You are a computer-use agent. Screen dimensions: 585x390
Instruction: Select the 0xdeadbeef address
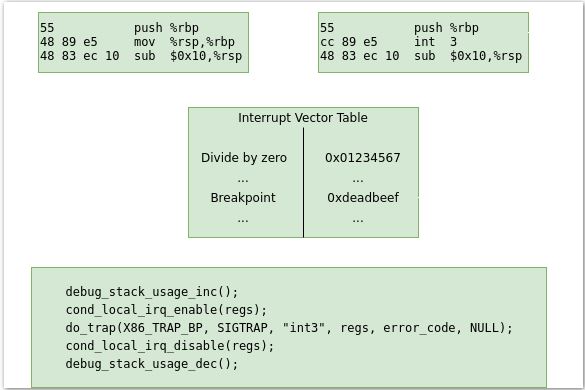(363, 197)
